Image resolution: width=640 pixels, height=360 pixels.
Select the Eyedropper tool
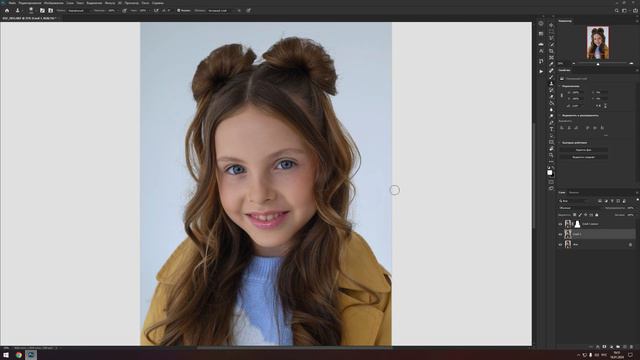tap(551, 64)
